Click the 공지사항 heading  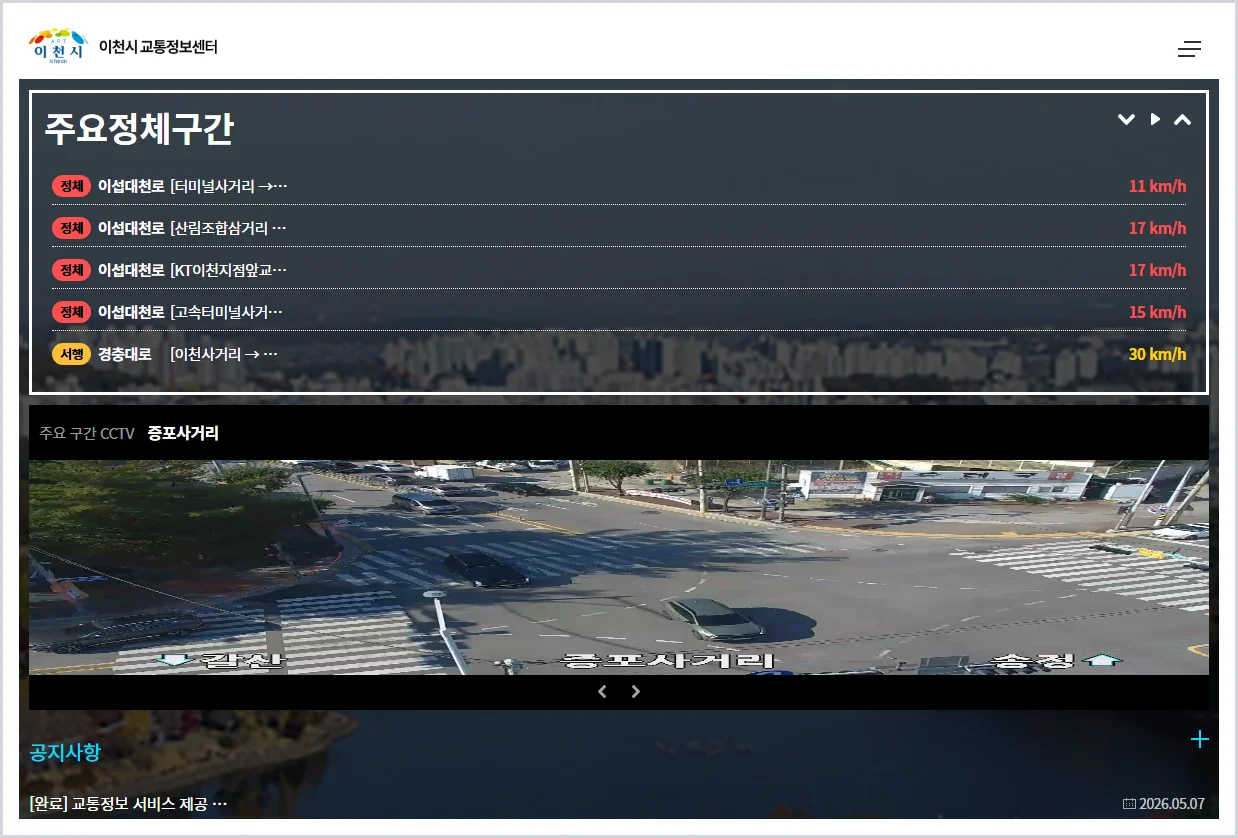click(x=65, y=752)
